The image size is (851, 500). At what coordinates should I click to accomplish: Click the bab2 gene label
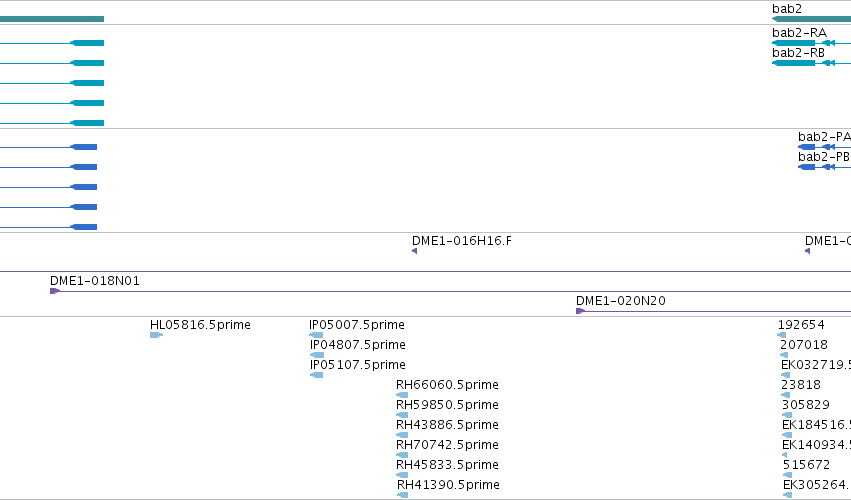coord(786,9)
